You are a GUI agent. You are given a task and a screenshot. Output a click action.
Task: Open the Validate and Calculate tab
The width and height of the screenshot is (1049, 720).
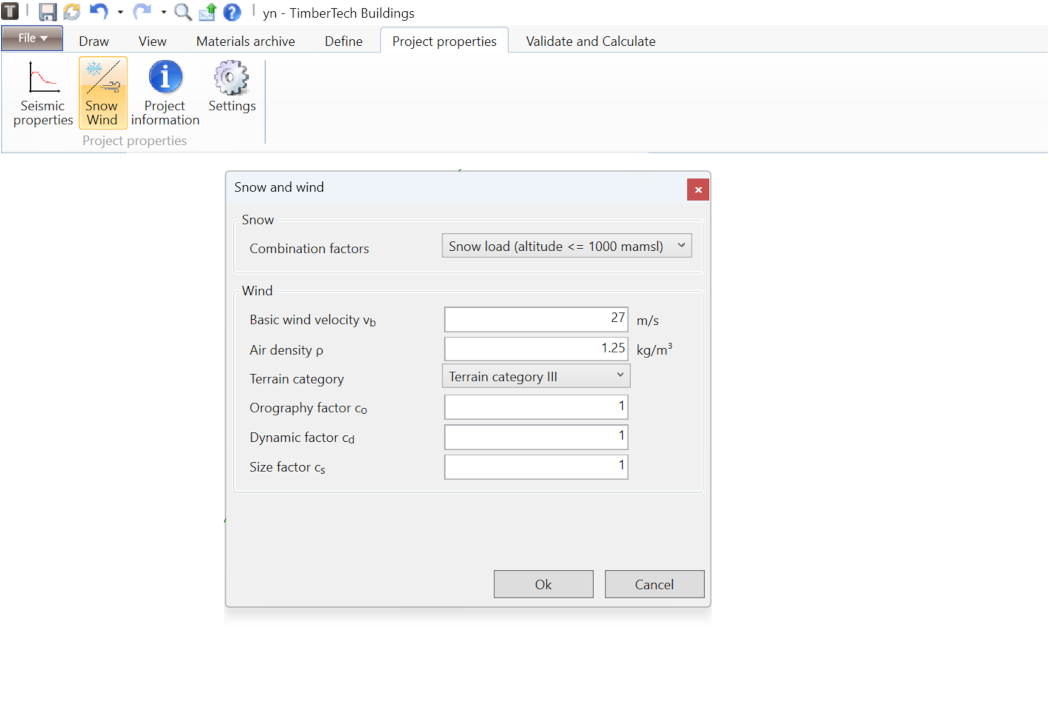591,41
